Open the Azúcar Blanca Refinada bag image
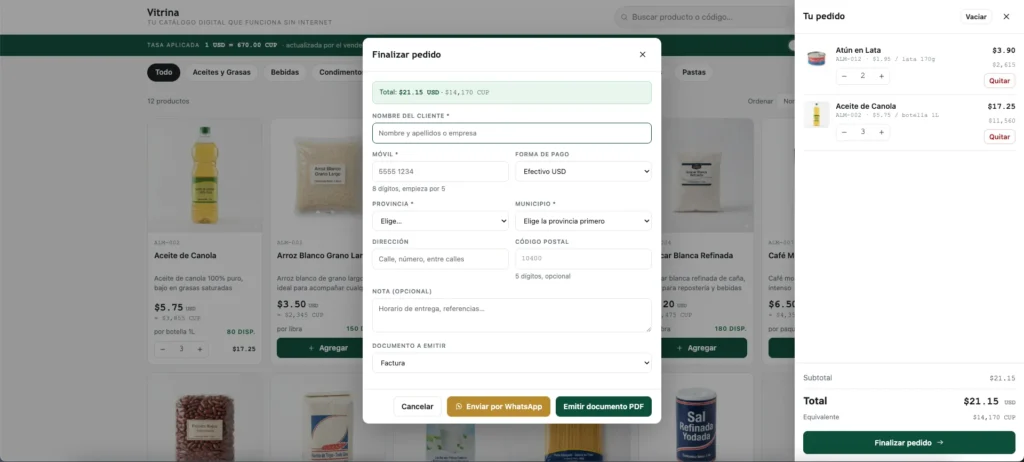Viewport: 1024px width, 462px height. coord(697,175)
